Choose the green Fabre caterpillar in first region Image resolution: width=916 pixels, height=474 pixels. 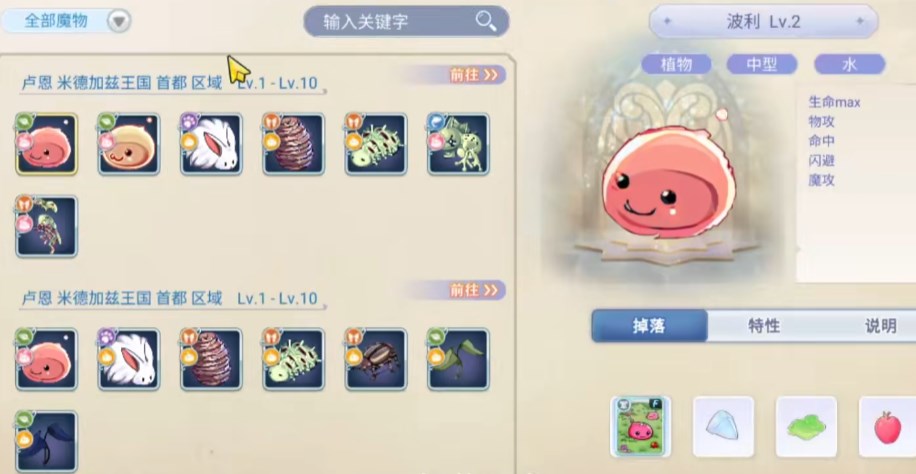tap(376, 144)
